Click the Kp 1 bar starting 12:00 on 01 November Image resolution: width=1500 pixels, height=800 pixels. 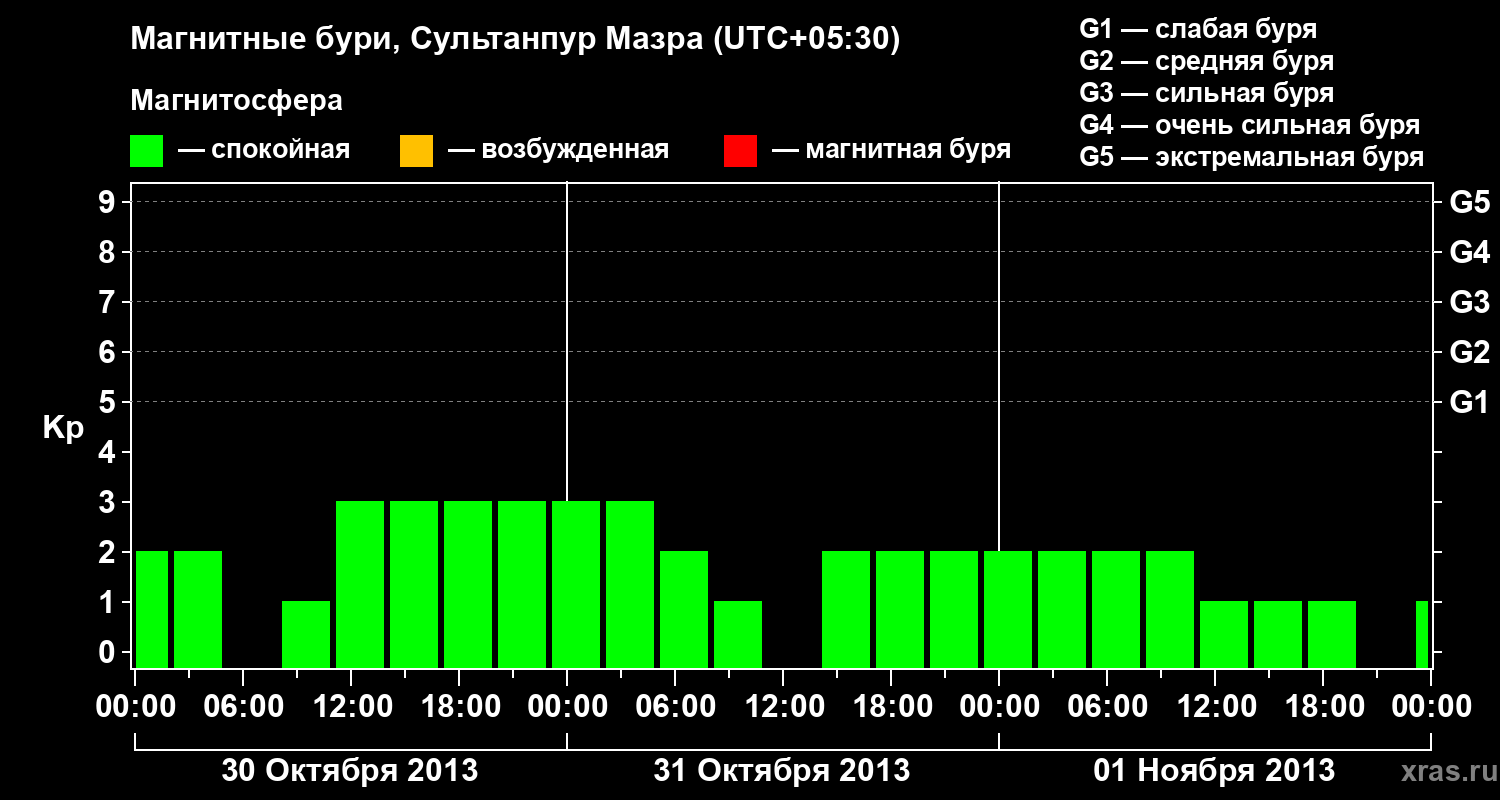click(x=1224, y=634)
